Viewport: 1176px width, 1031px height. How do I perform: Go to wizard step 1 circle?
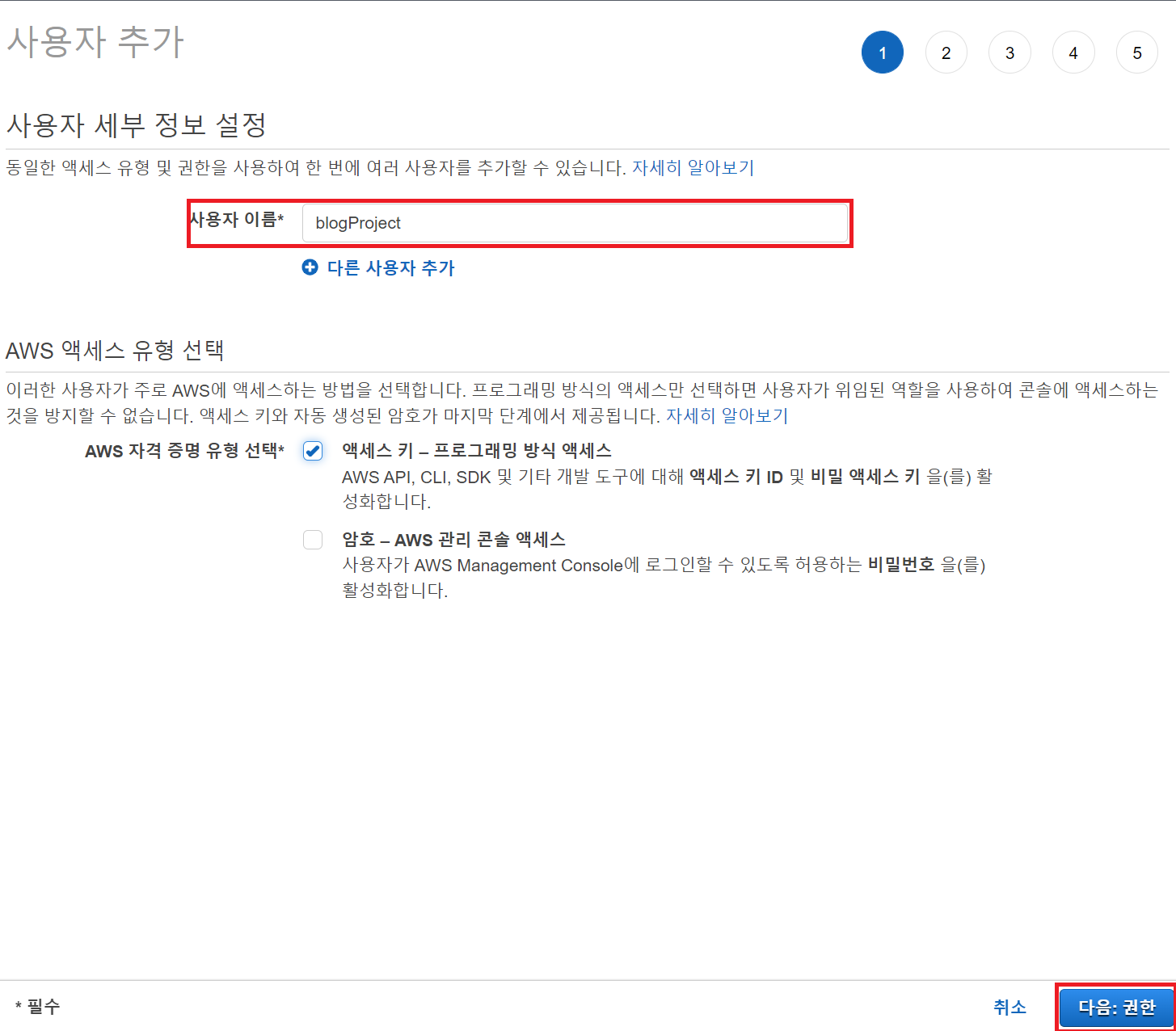(x=883, y=53)
